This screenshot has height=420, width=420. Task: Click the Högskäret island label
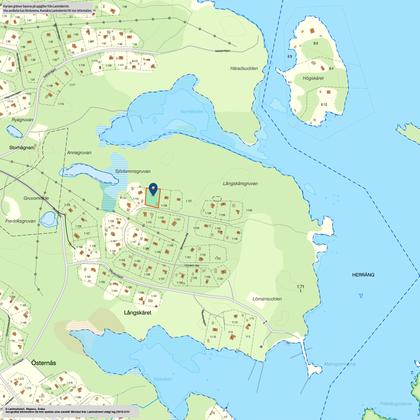(313, 78)
